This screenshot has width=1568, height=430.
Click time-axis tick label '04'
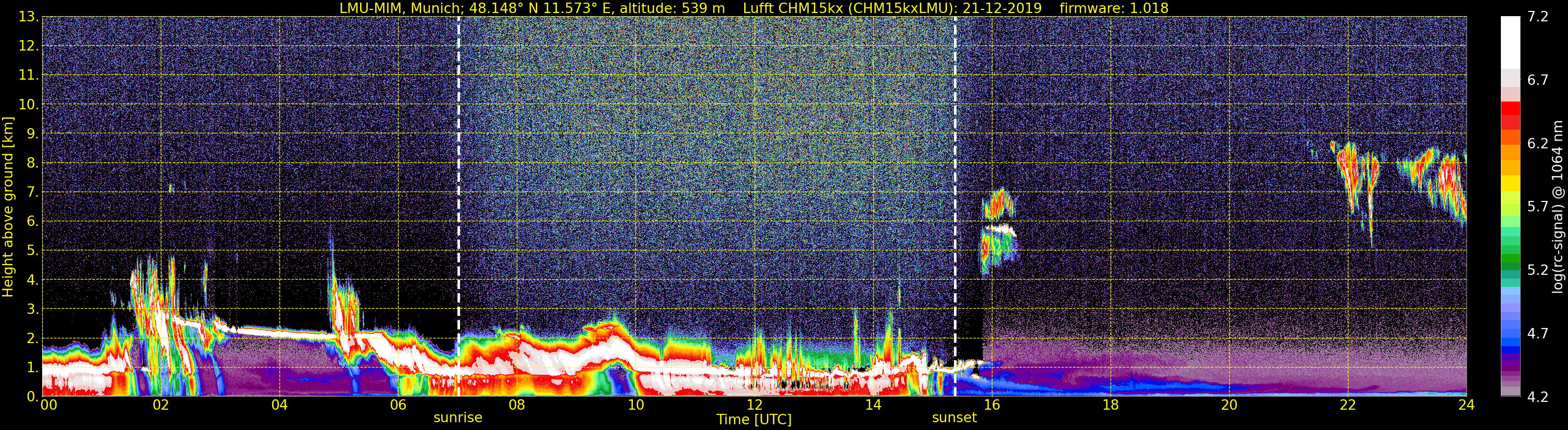(279, 406)
